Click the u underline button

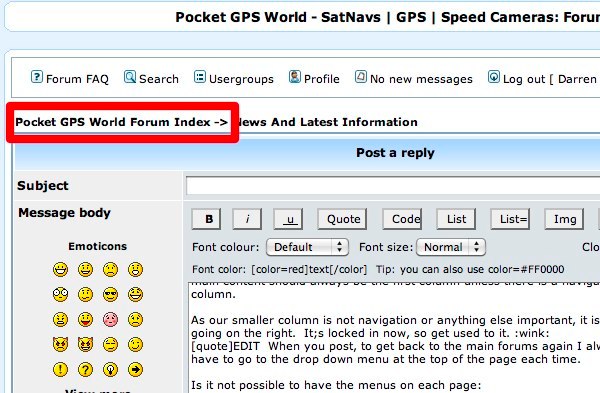pyautogui.click(x=288, y=219)
